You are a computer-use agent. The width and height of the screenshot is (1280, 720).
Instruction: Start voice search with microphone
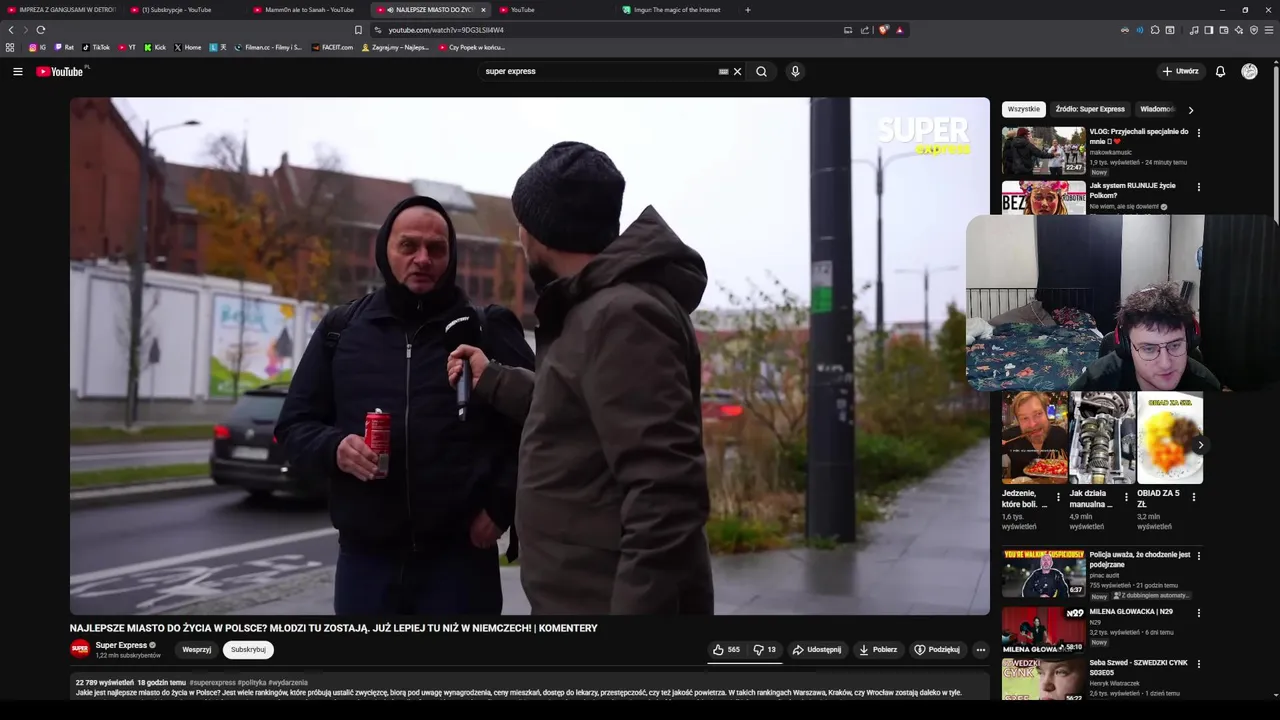pyautogui.click(x=795, y=71)
